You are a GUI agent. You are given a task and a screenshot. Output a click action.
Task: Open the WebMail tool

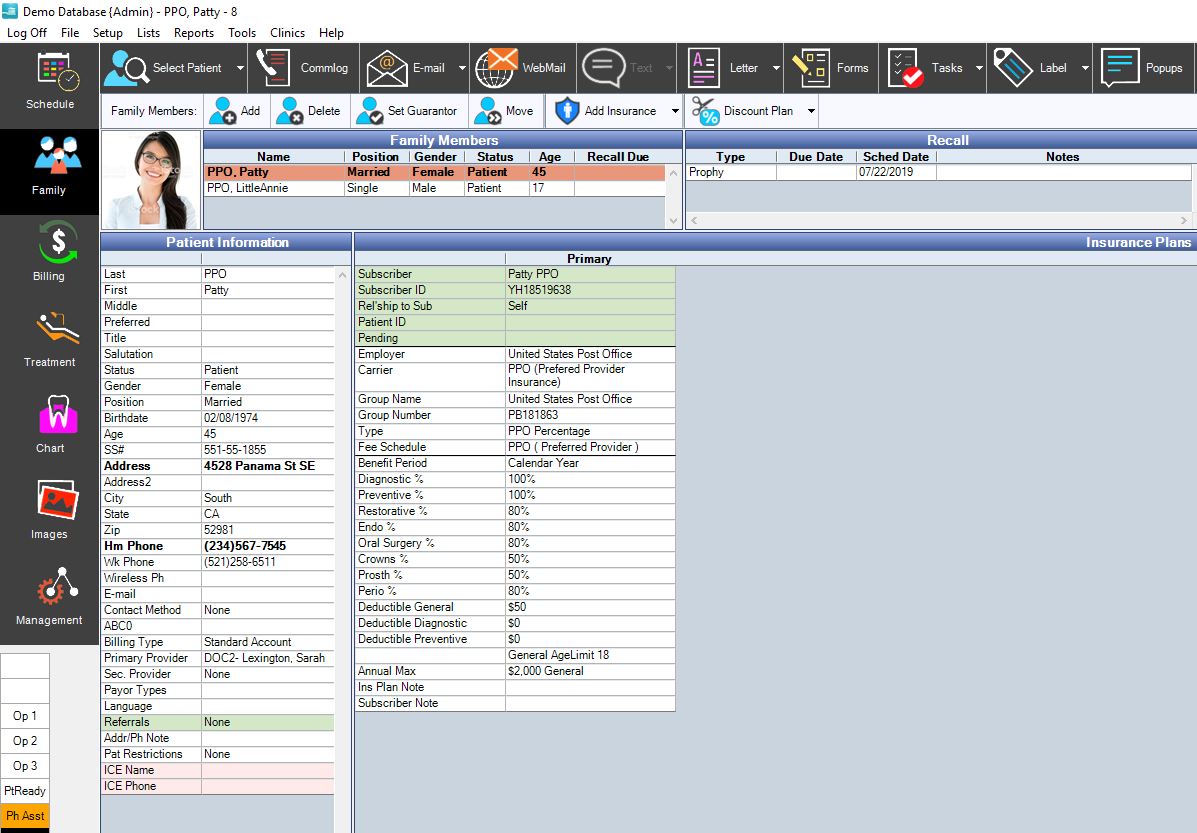click(x=521, y=68)
